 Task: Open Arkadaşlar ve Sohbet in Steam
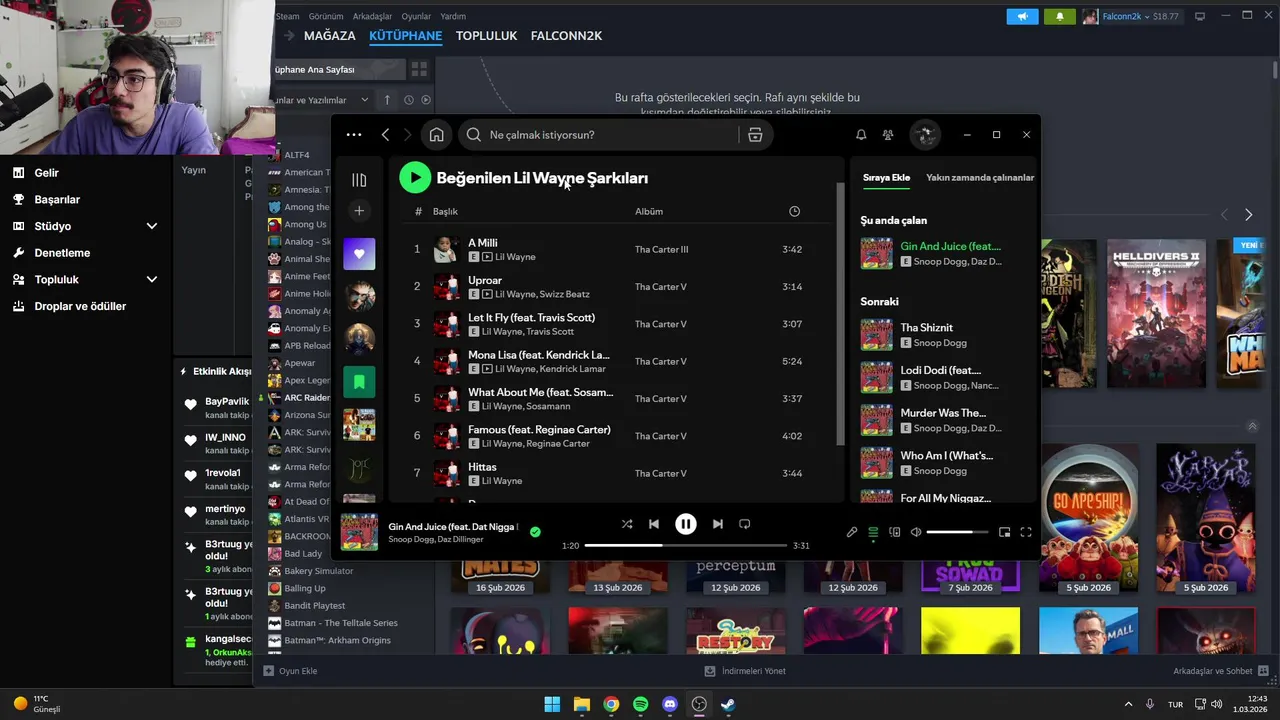pos(1221,671)
